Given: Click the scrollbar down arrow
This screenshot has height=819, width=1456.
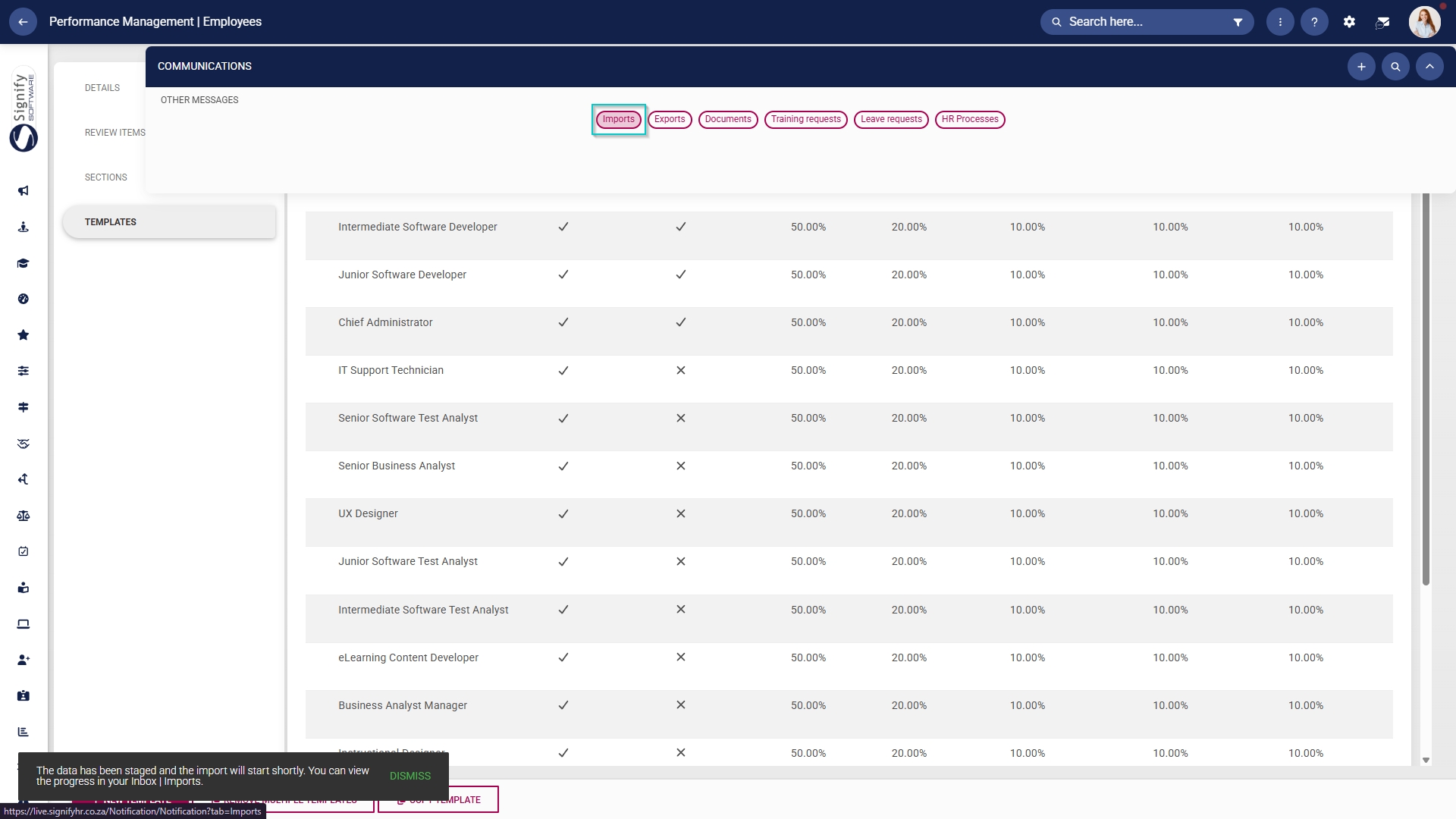Looking at the screenshot, I should pos(1426,760).
